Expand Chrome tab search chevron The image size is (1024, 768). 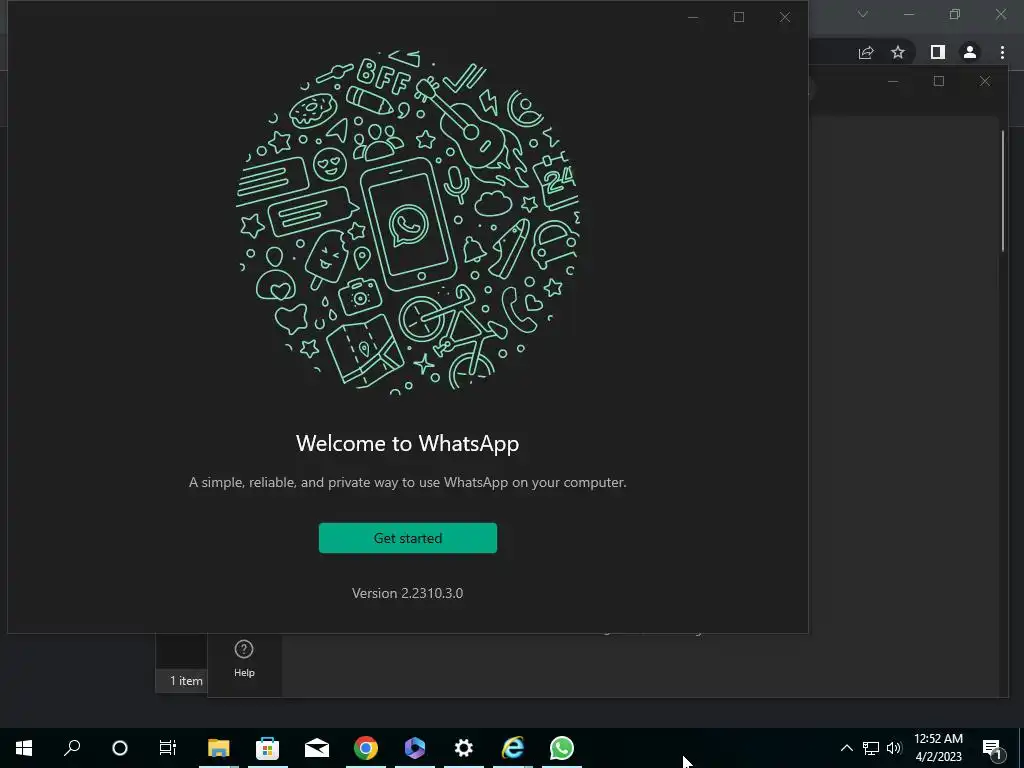pyautogui.click(x=863, y=14)
